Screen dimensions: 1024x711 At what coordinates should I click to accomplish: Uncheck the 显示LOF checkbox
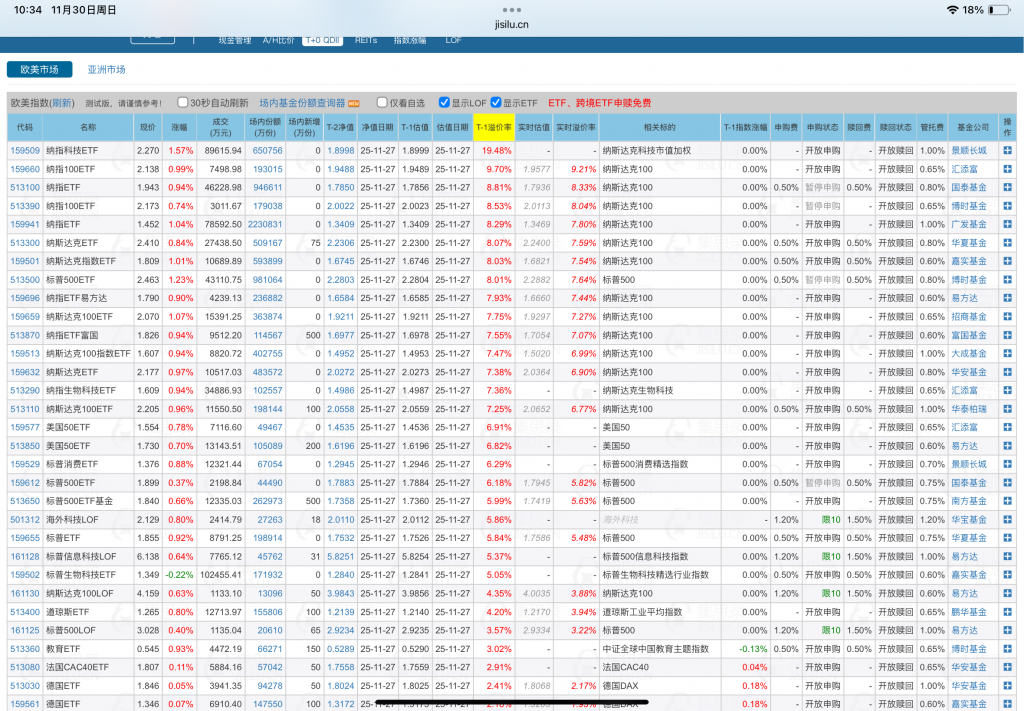(x=444, y=103)
